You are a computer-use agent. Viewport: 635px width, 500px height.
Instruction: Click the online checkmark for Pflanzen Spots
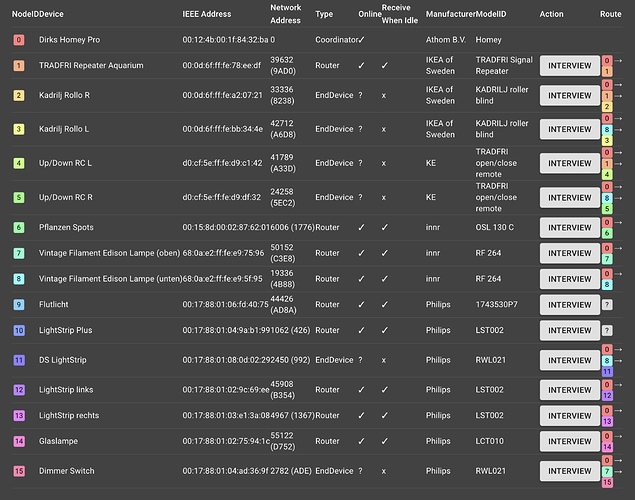coord(361,228)
